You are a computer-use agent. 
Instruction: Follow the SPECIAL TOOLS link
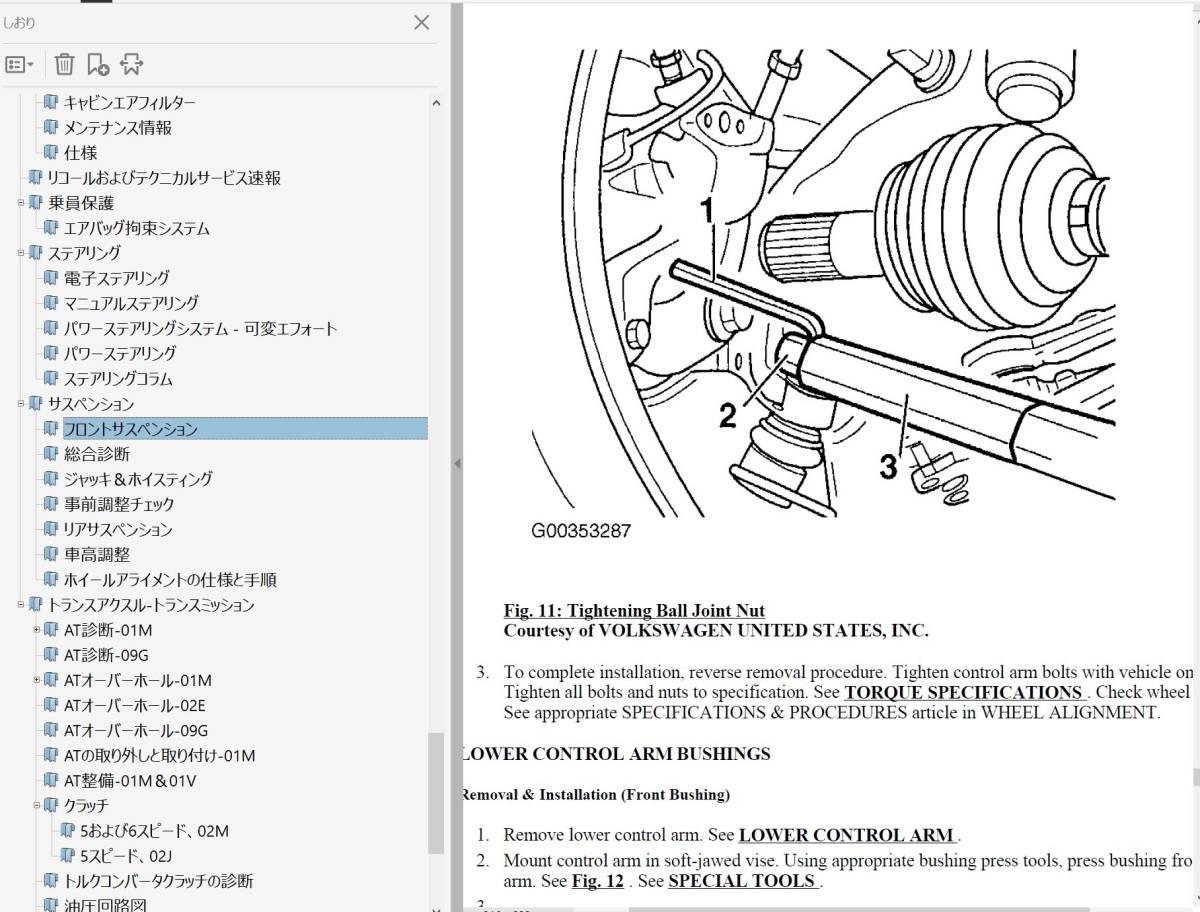click(742, 881)
